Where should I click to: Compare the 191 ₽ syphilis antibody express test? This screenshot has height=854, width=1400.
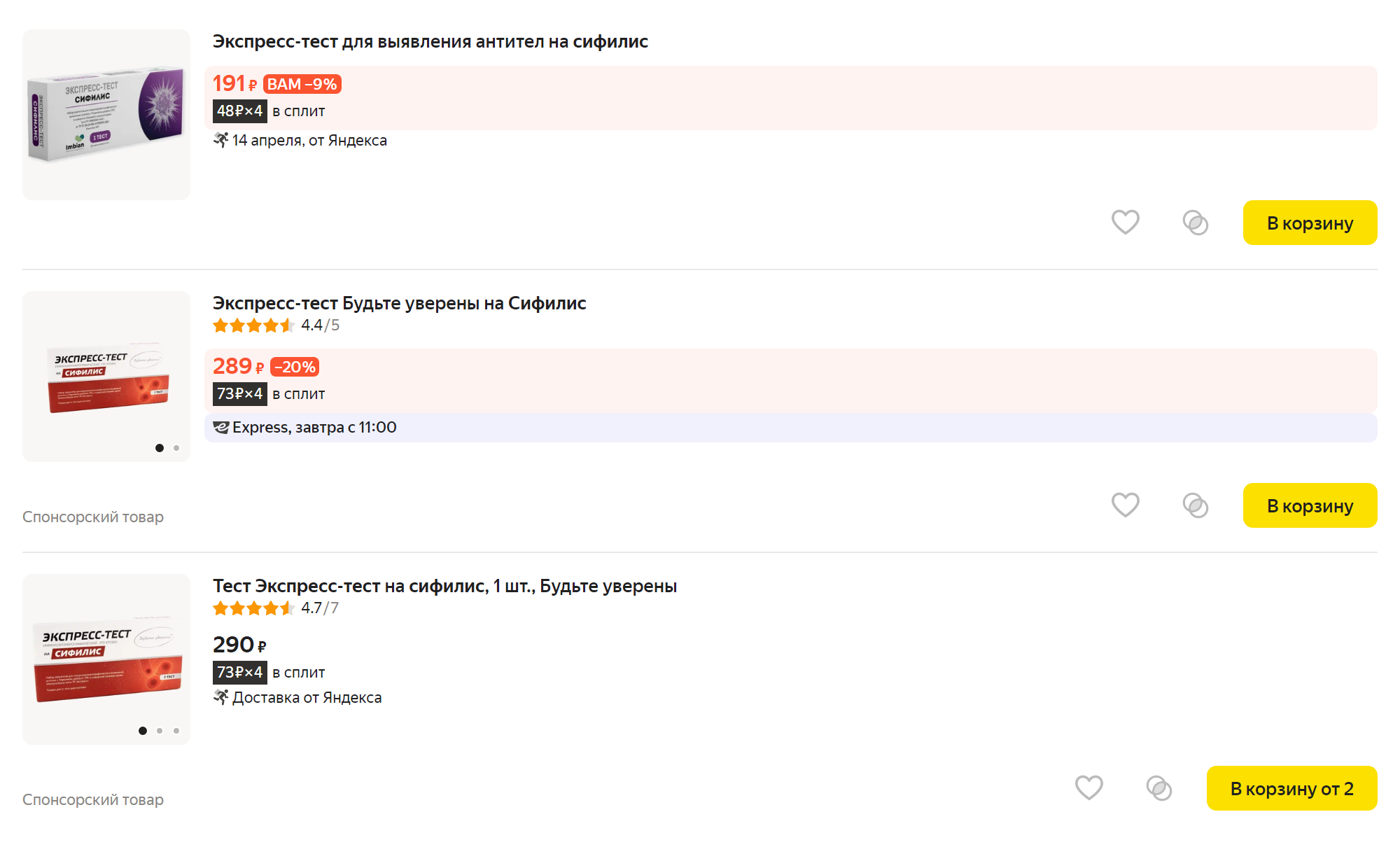click(x=1196, y=223)
